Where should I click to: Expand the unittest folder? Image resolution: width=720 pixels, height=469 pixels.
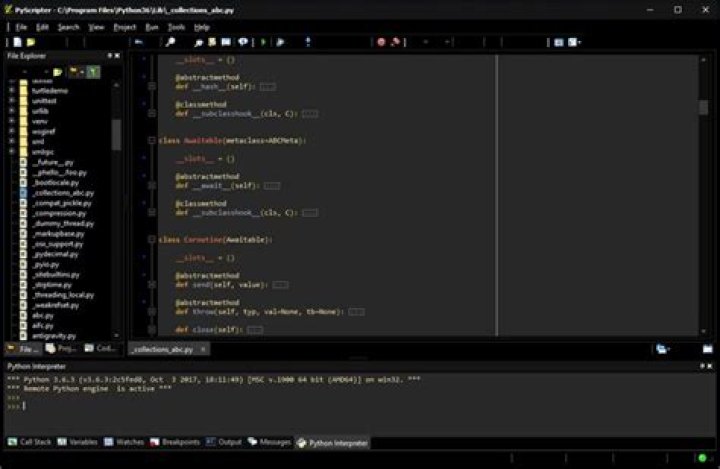tap(12, 101)
